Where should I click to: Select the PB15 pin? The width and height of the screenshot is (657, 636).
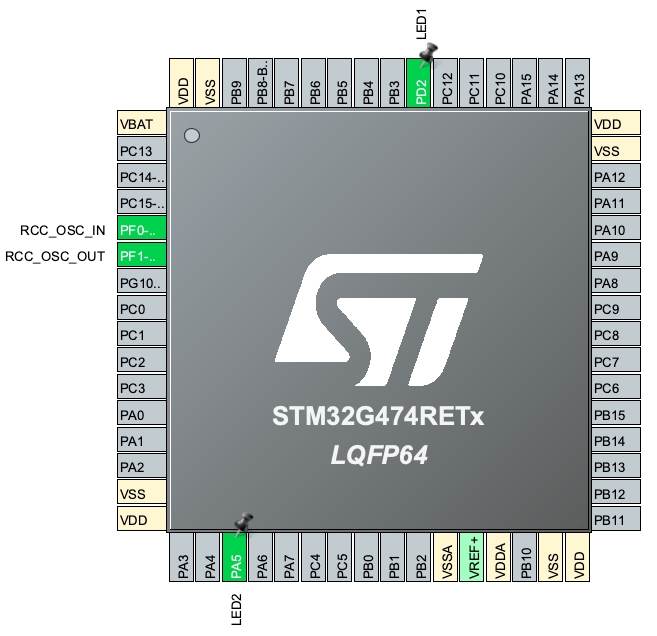[616, 415]
